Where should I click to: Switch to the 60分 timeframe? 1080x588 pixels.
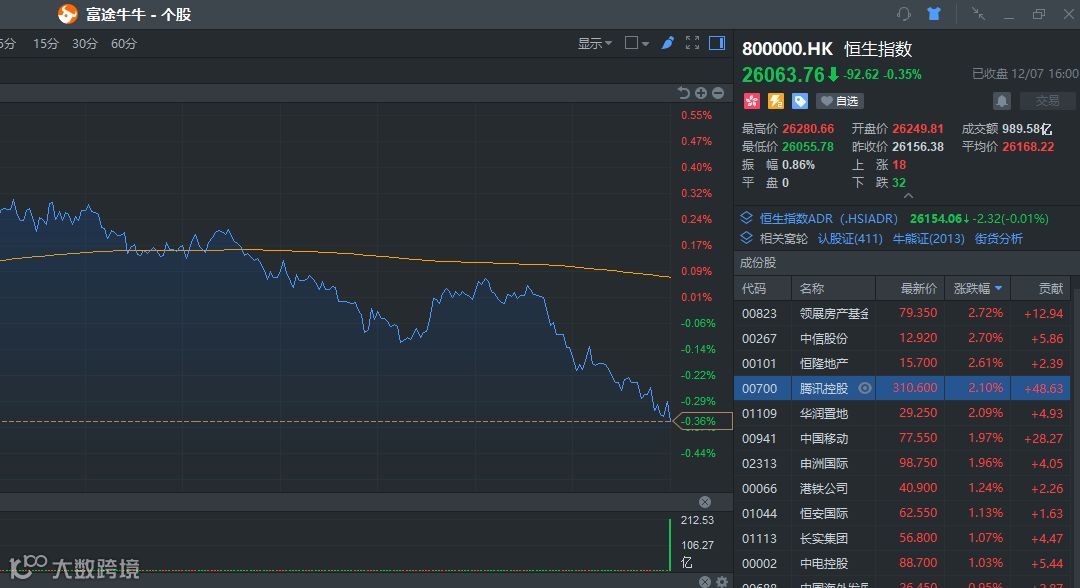124,43
